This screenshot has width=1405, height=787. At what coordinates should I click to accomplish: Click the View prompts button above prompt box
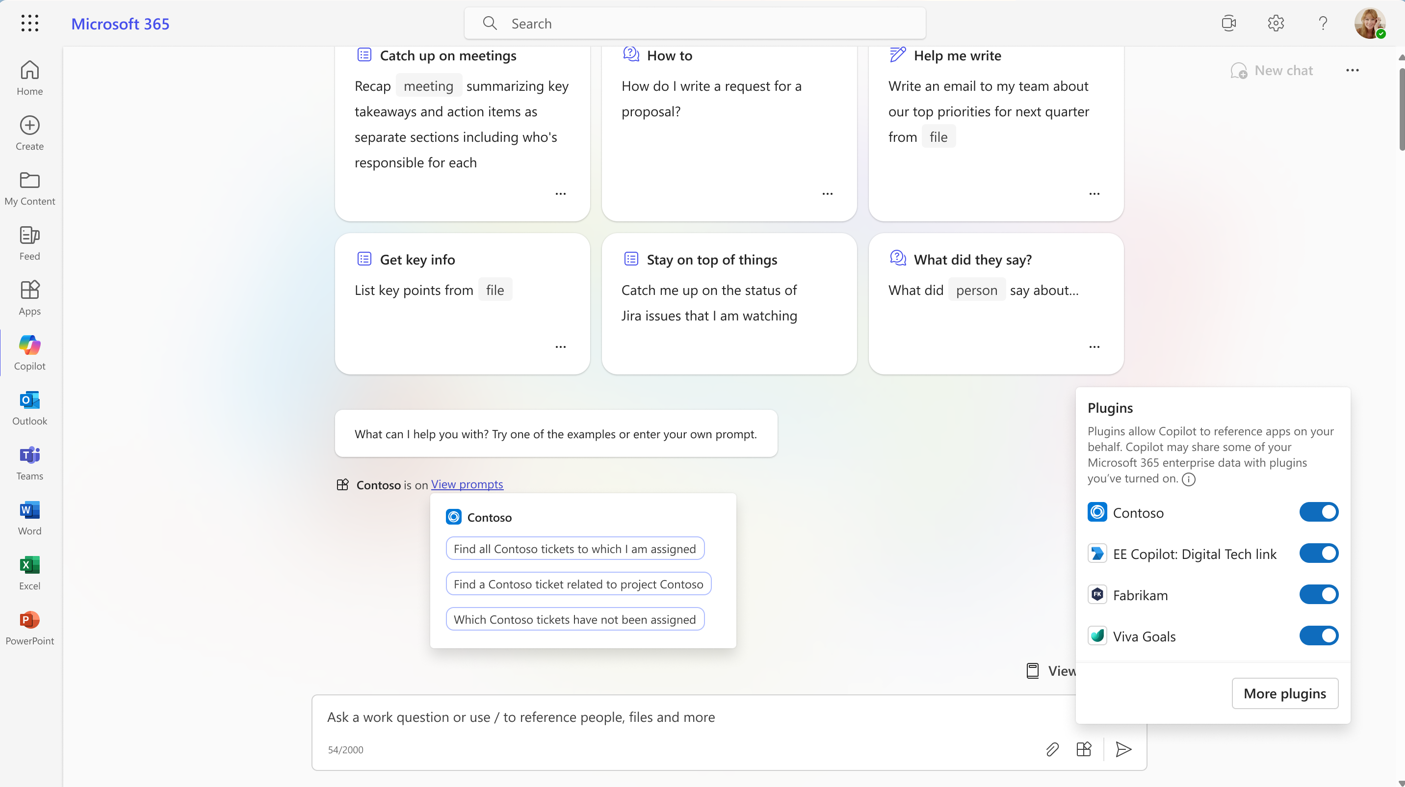[1050, 671]
